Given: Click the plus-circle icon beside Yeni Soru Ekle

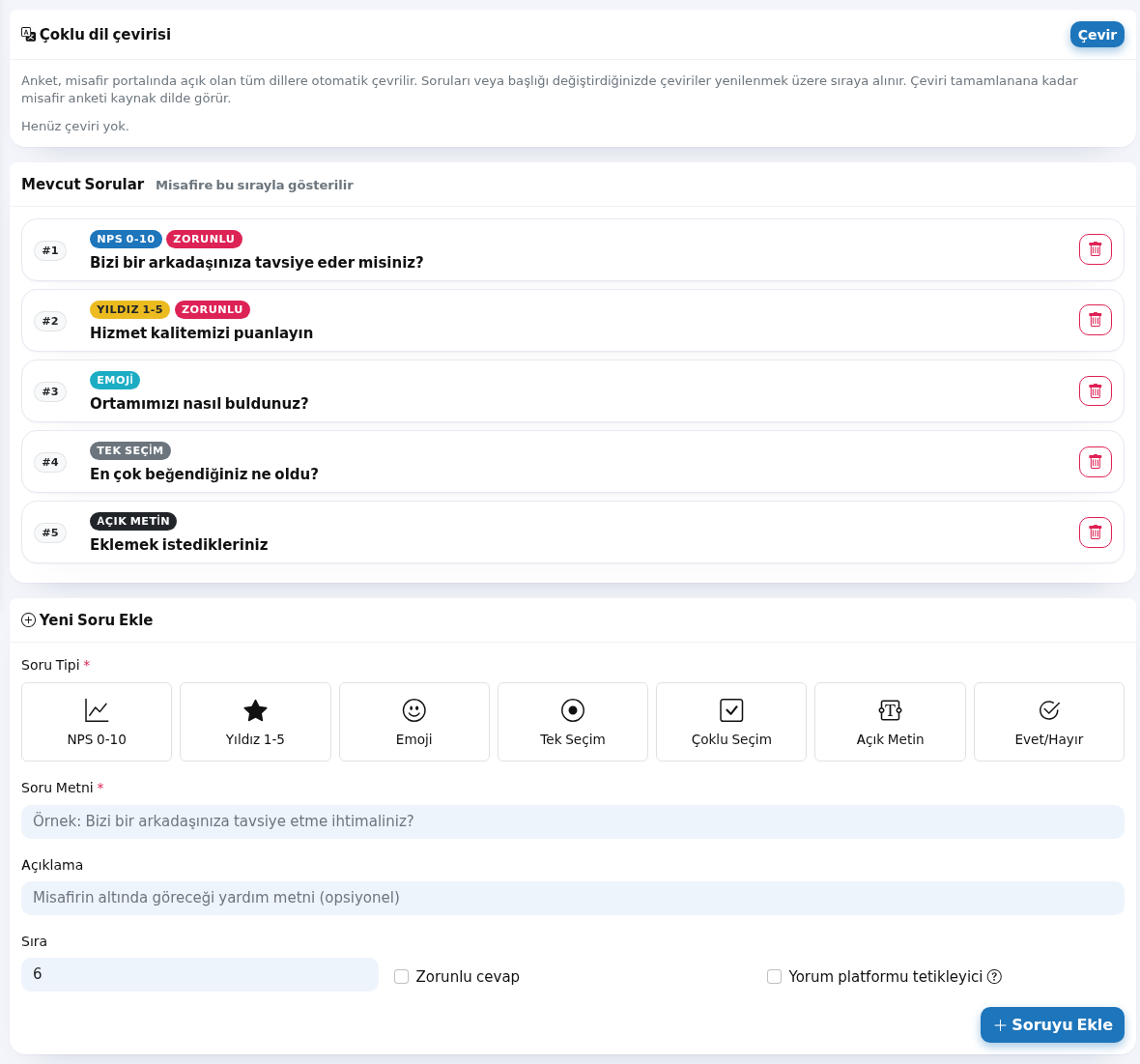Looking at the screenshot, I should [x=28, y=619].
